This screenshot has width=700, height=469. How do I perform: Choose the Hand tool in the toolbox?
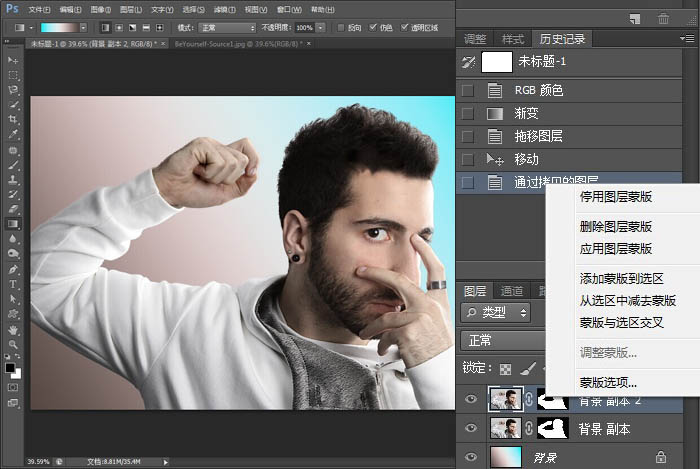pos(14,329)
